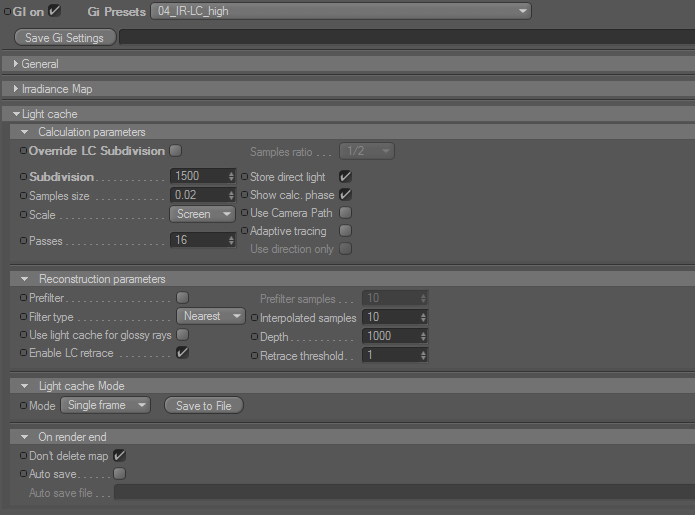Screen dimensions: 695x515
Task: Click the animation dot beside Auto save
Action: (23, 474)
